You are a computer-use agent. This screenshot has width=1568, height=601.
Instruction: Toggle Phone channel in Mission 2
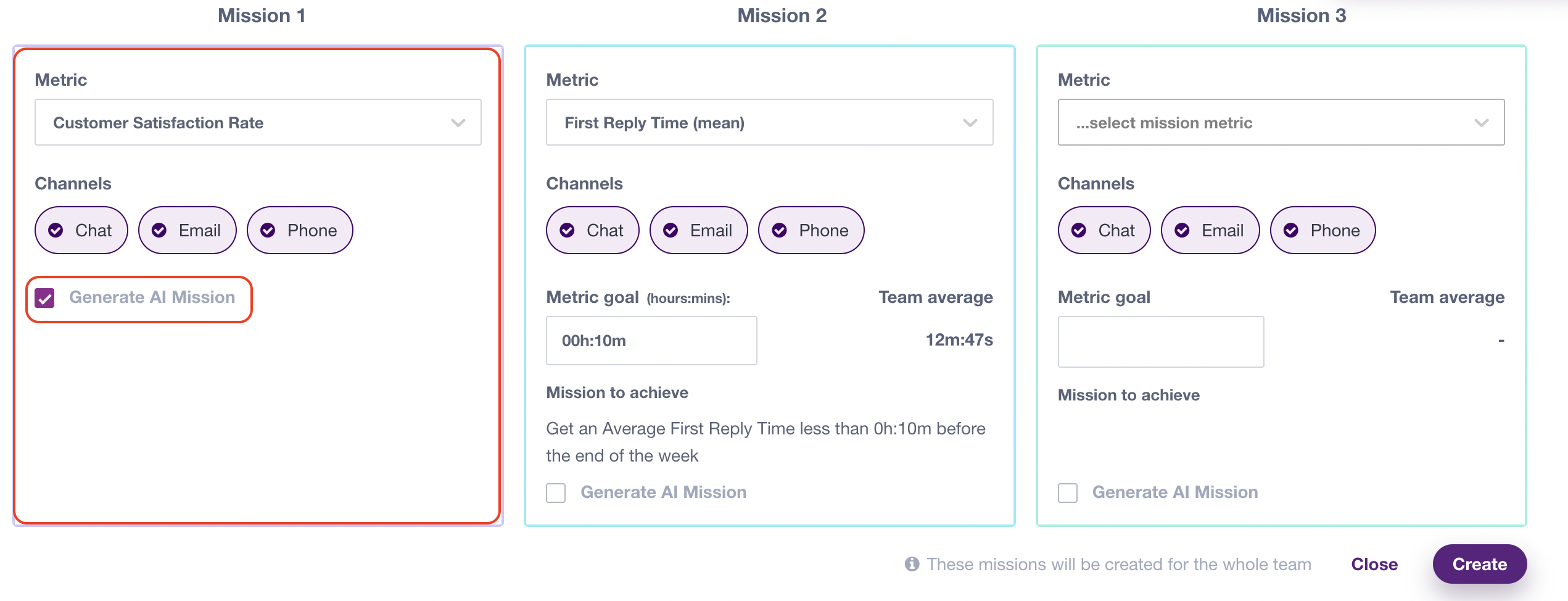click(811, 230)
